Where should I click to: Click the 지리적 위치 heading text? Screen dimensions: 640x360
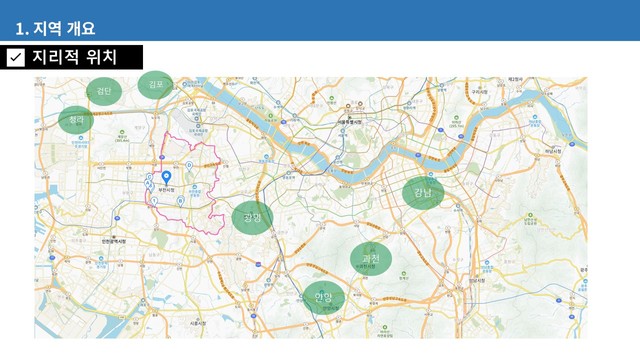(x=74, y=57)
